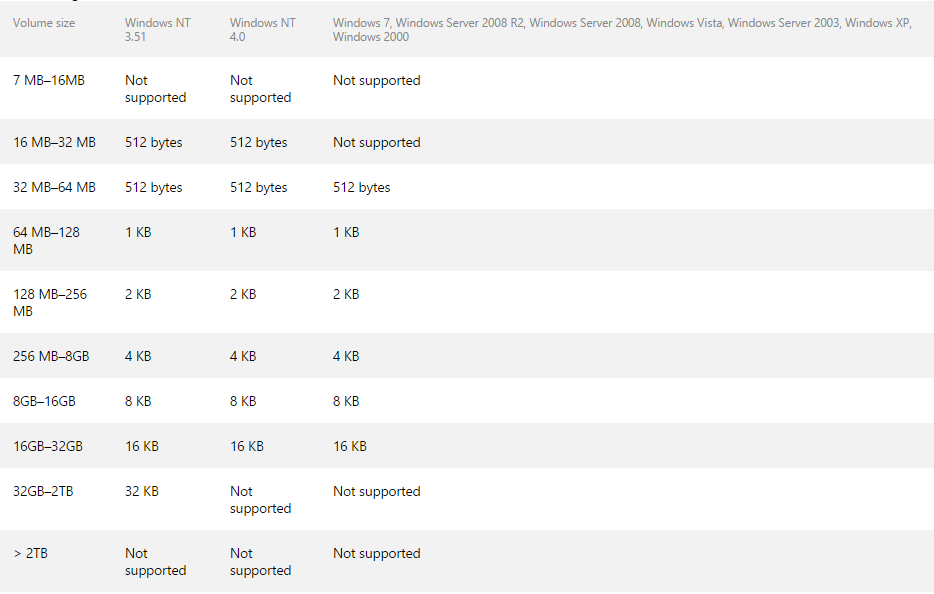This screenshot has height=594, width=934.
Task: Select the "32 MB–64 MB" volume size cell
Action: pos(54,187)
